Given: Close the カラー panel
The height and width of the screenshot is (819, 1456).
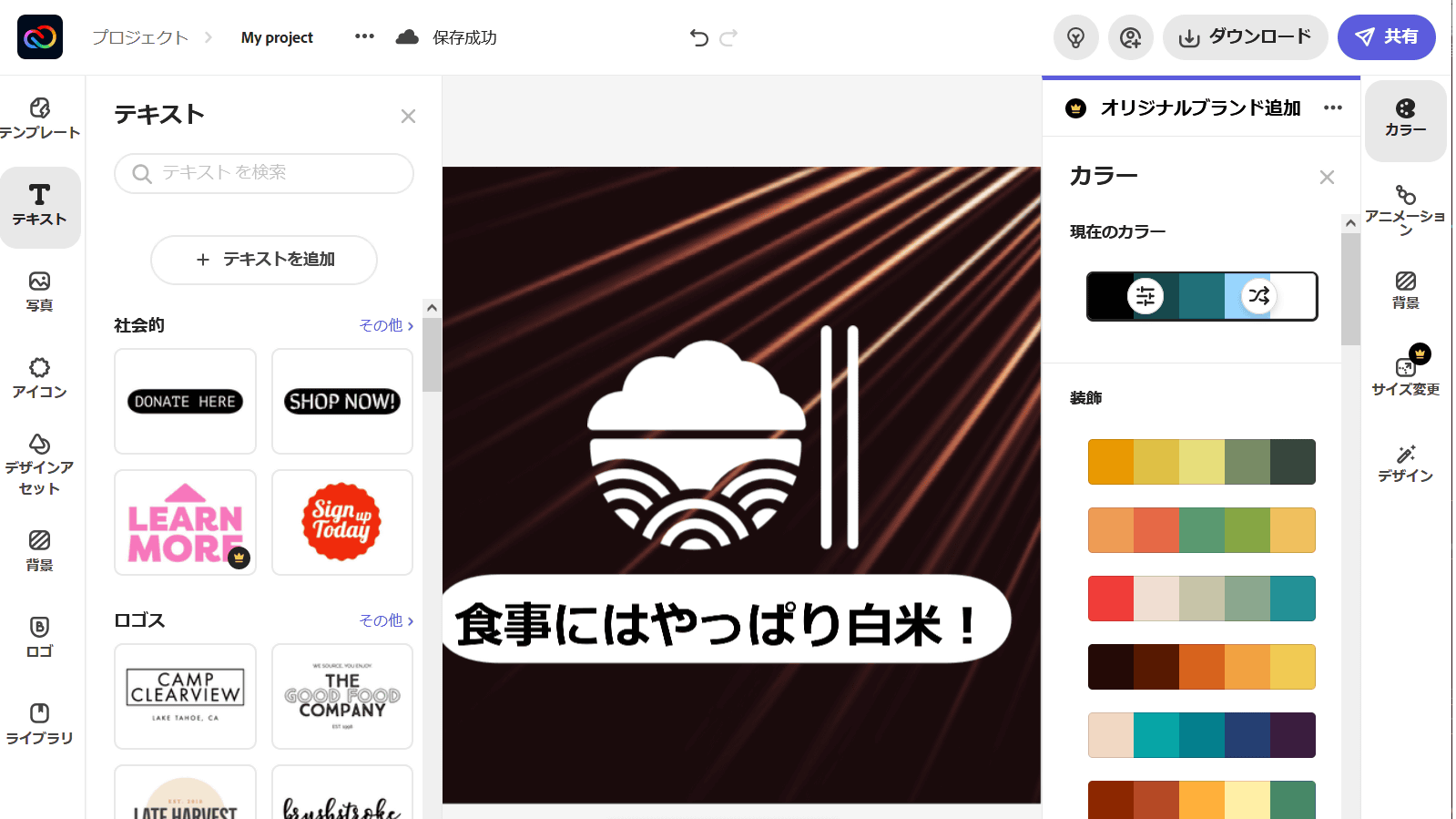Looking at the screenshot, I should pyautogui.click(x=1327, y=177).
